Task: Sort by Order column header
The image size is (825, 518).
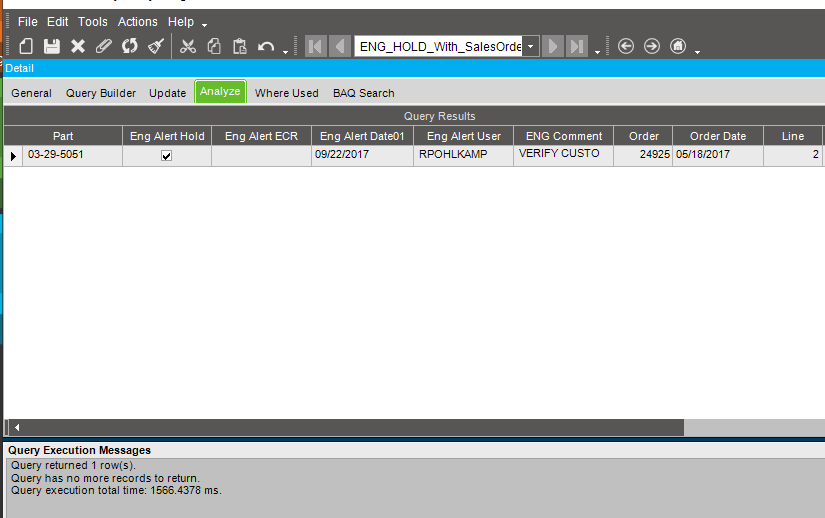Action: 643,136
